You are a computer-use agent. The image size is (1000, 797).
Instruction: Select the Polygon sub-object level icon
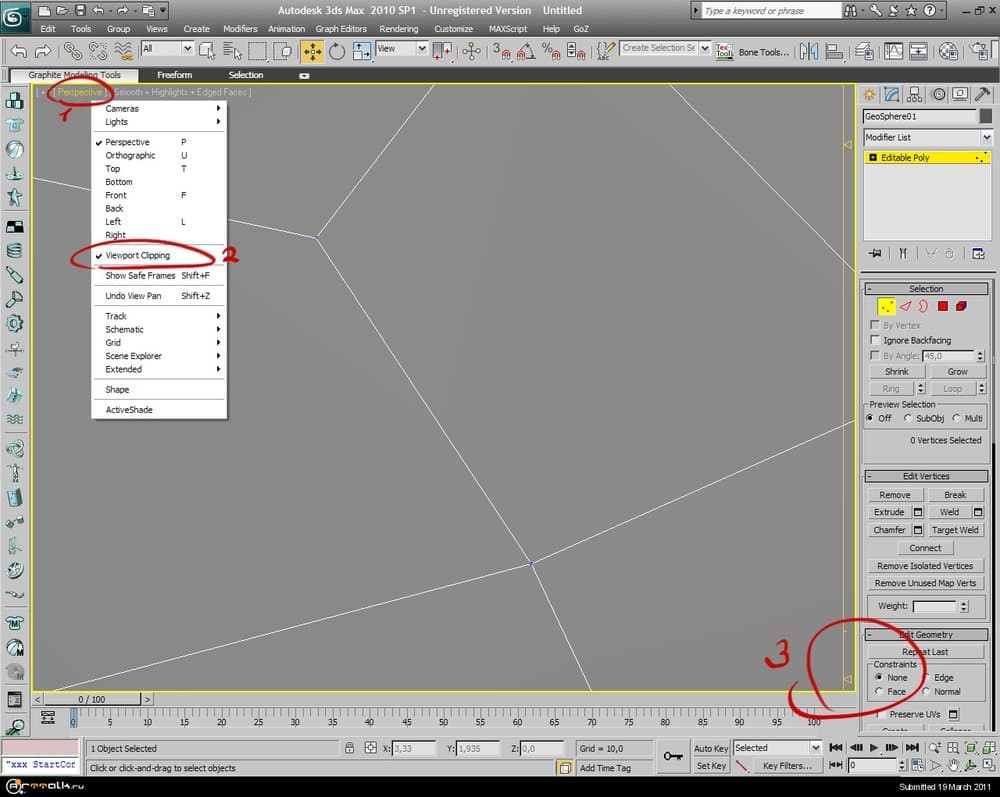click(x=942, y=306)
